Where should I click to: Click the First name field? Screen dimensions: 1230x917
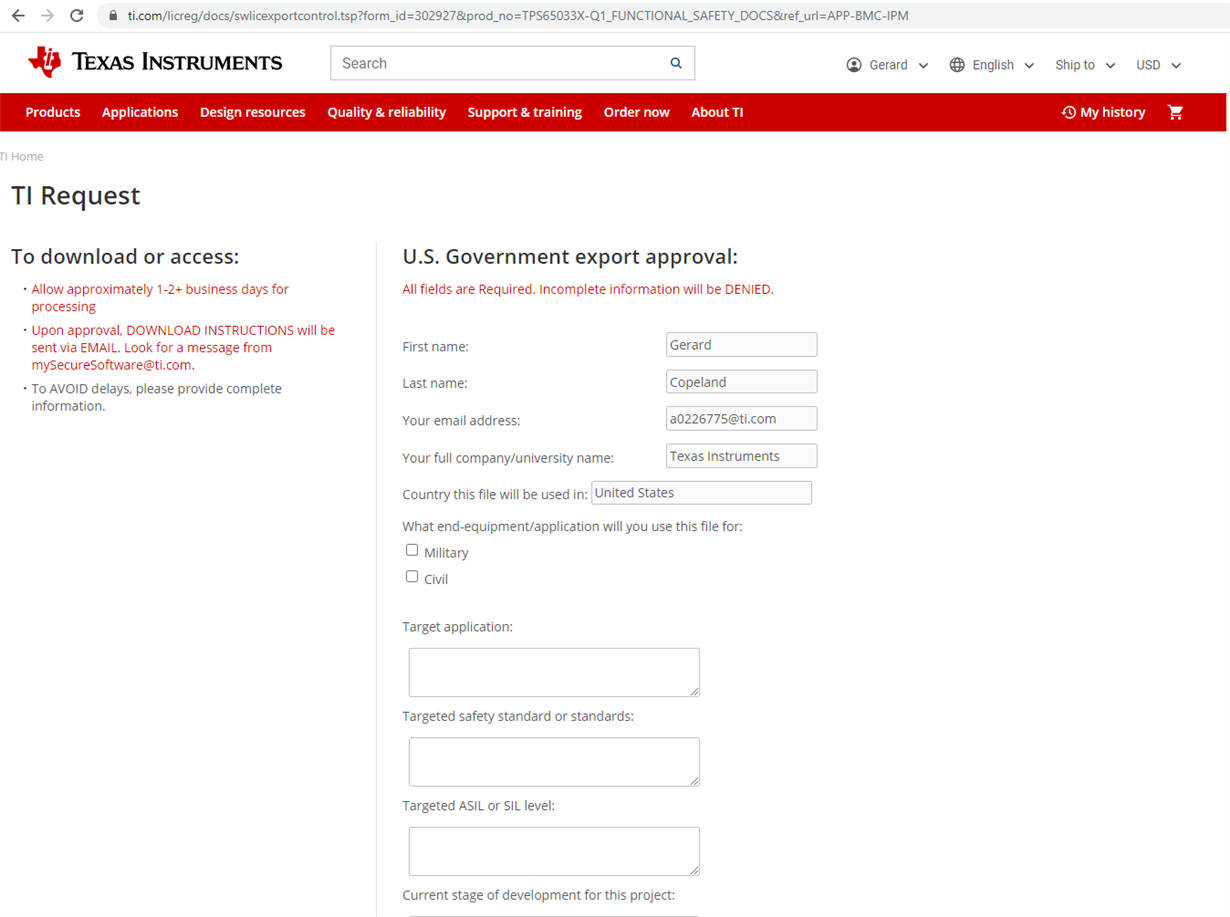tap(741, 345)
